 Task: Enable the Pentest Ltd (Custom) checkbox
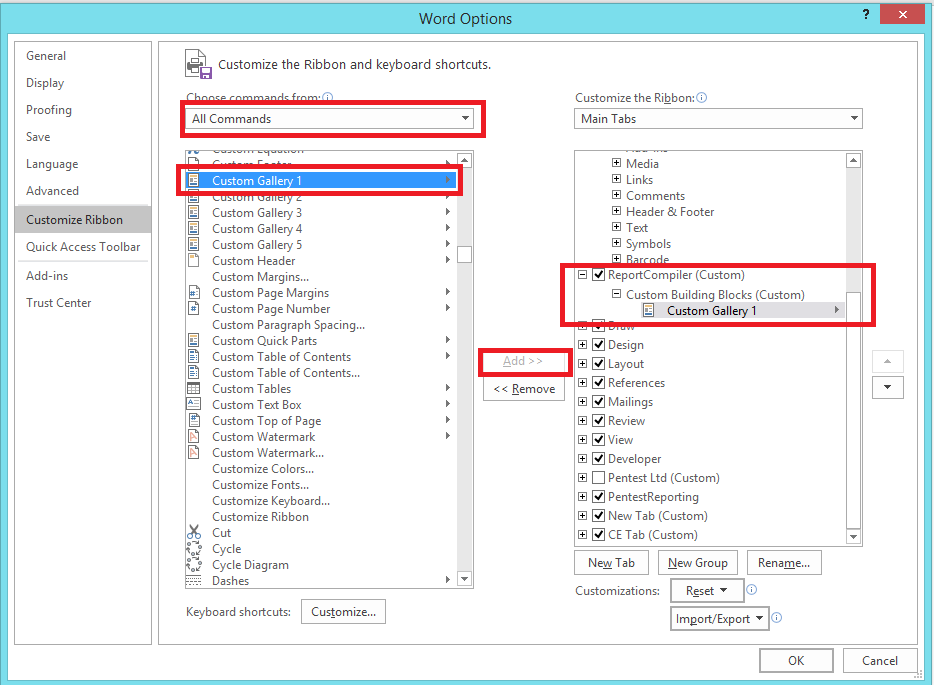598,478
